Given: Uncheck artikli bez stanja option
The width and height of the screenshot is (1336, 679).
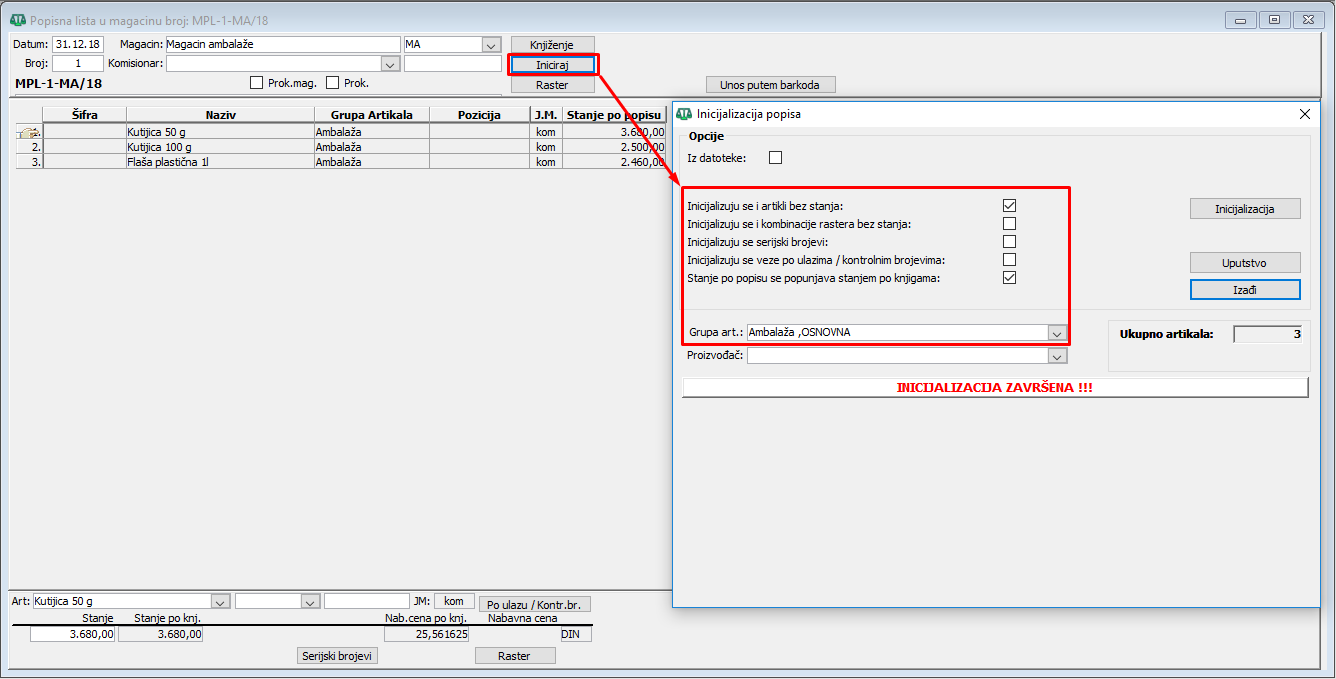Looking at the screenshot, I should pos(1009,206).
